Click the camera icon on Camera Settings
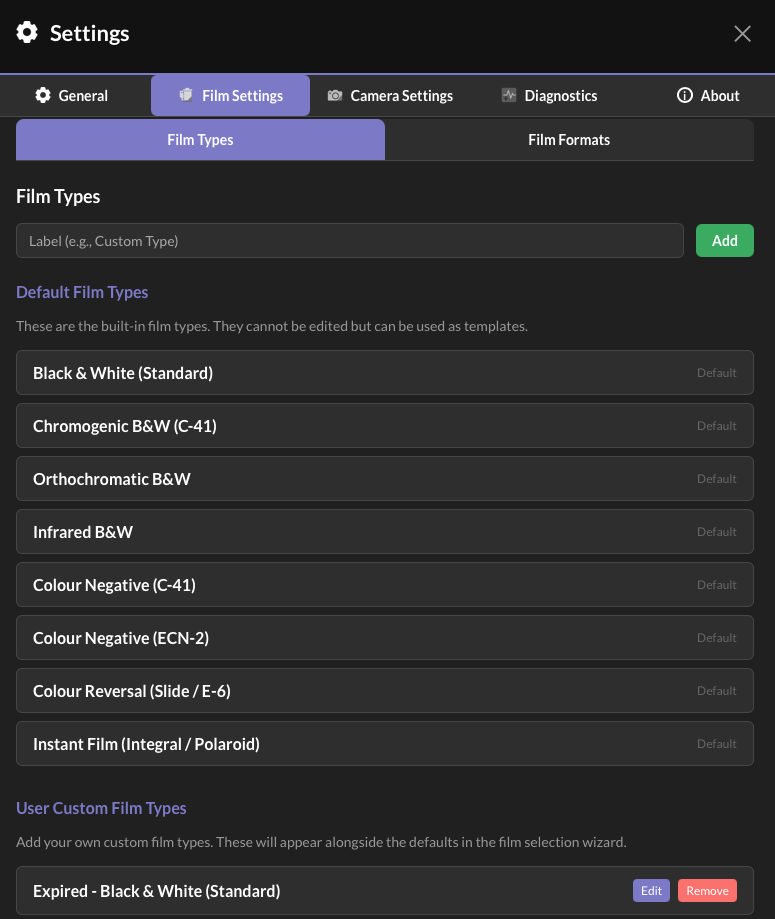This screenshot has height=919, width=775. click(x=335, y=96)
